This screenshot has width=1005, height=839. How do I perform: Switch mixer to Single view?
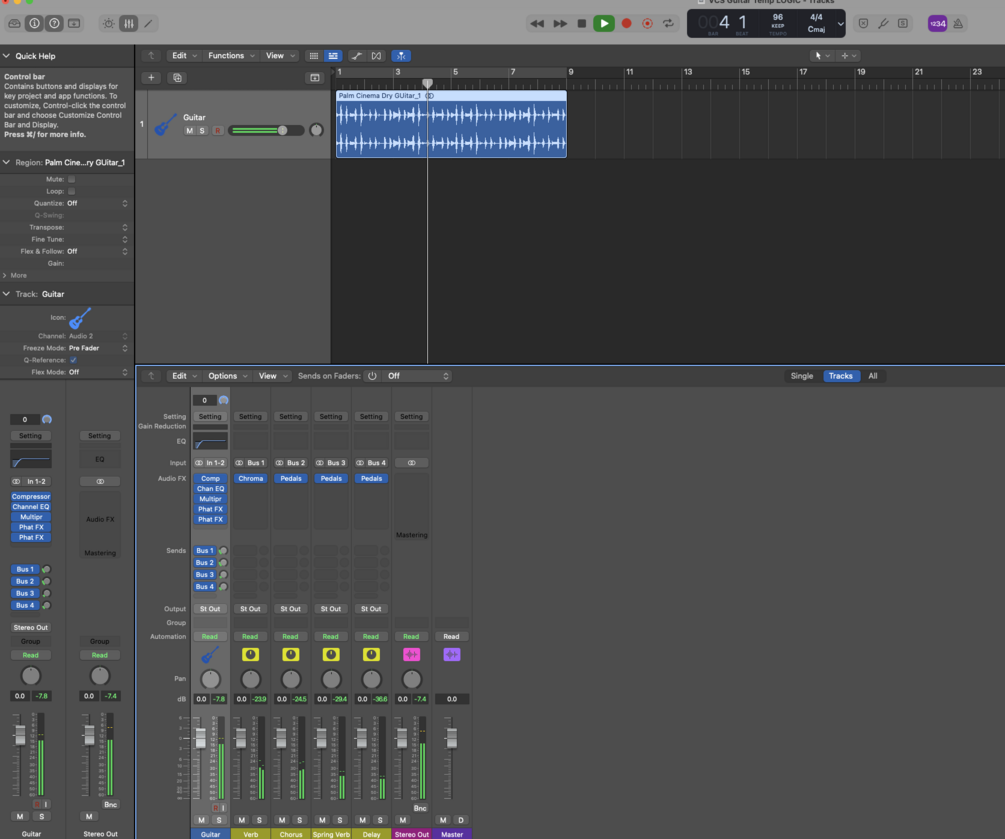click(x=802, y=376)
